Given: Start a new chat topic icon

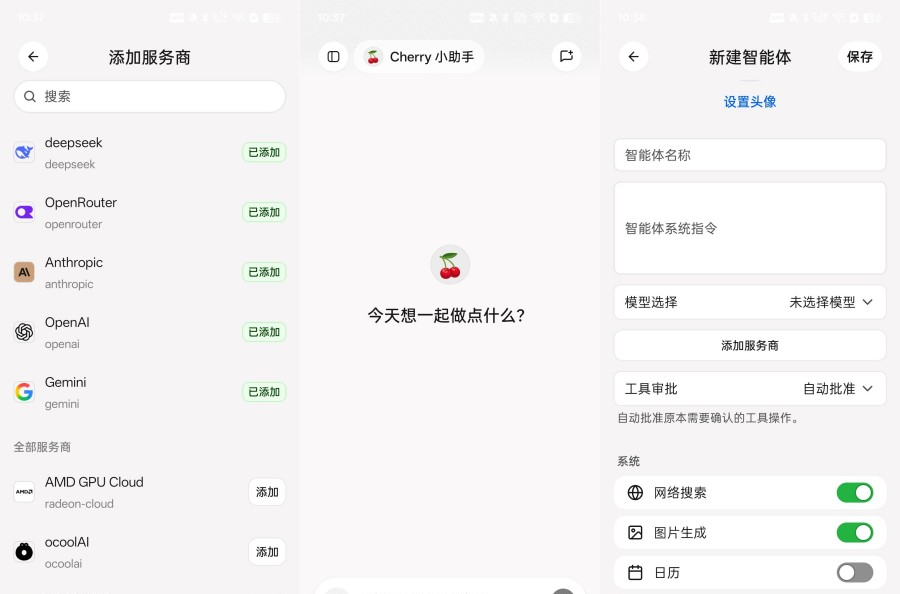Looking at the screenshot, I should point(567,56).
